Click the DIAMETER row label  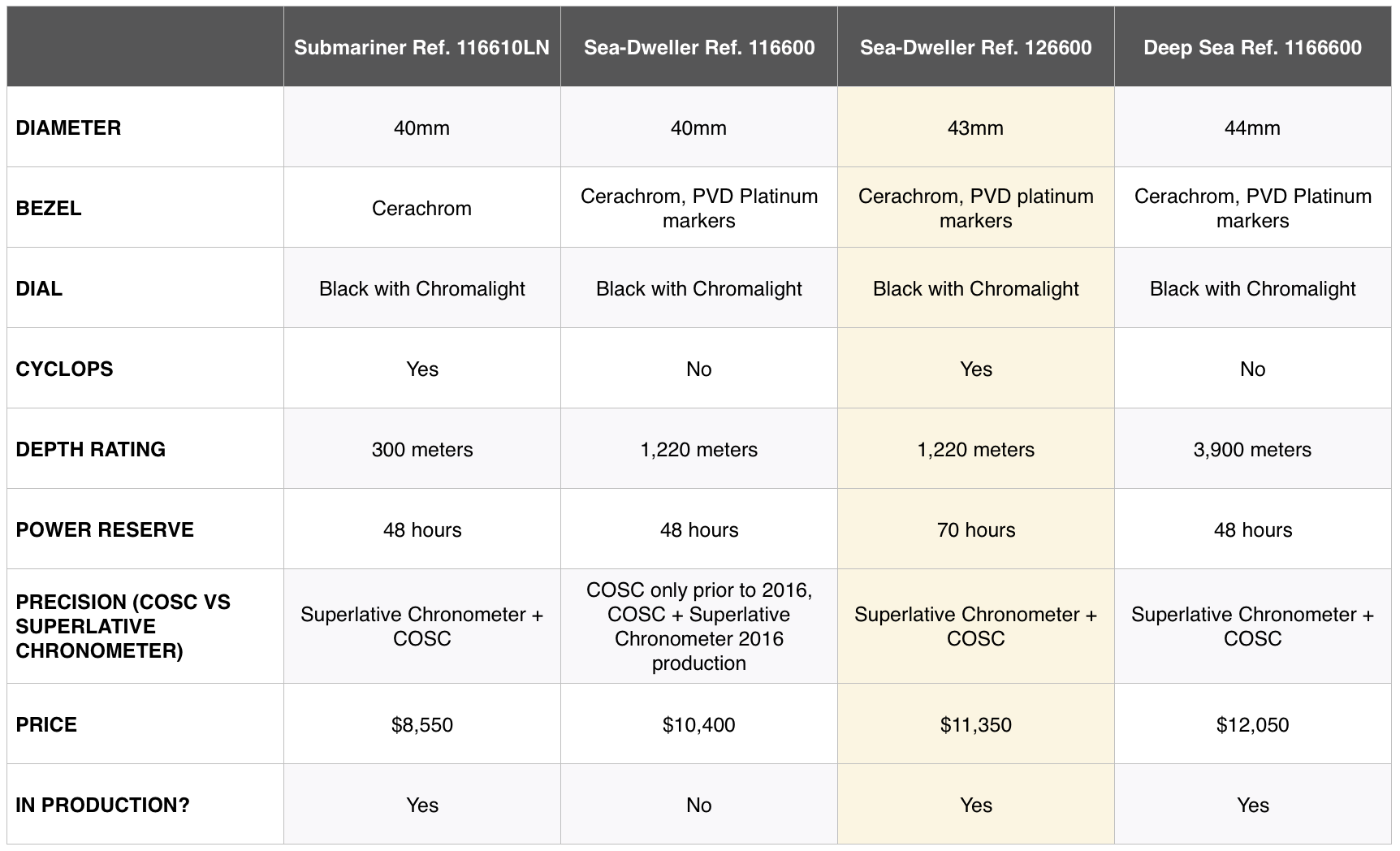pos(69,128)
